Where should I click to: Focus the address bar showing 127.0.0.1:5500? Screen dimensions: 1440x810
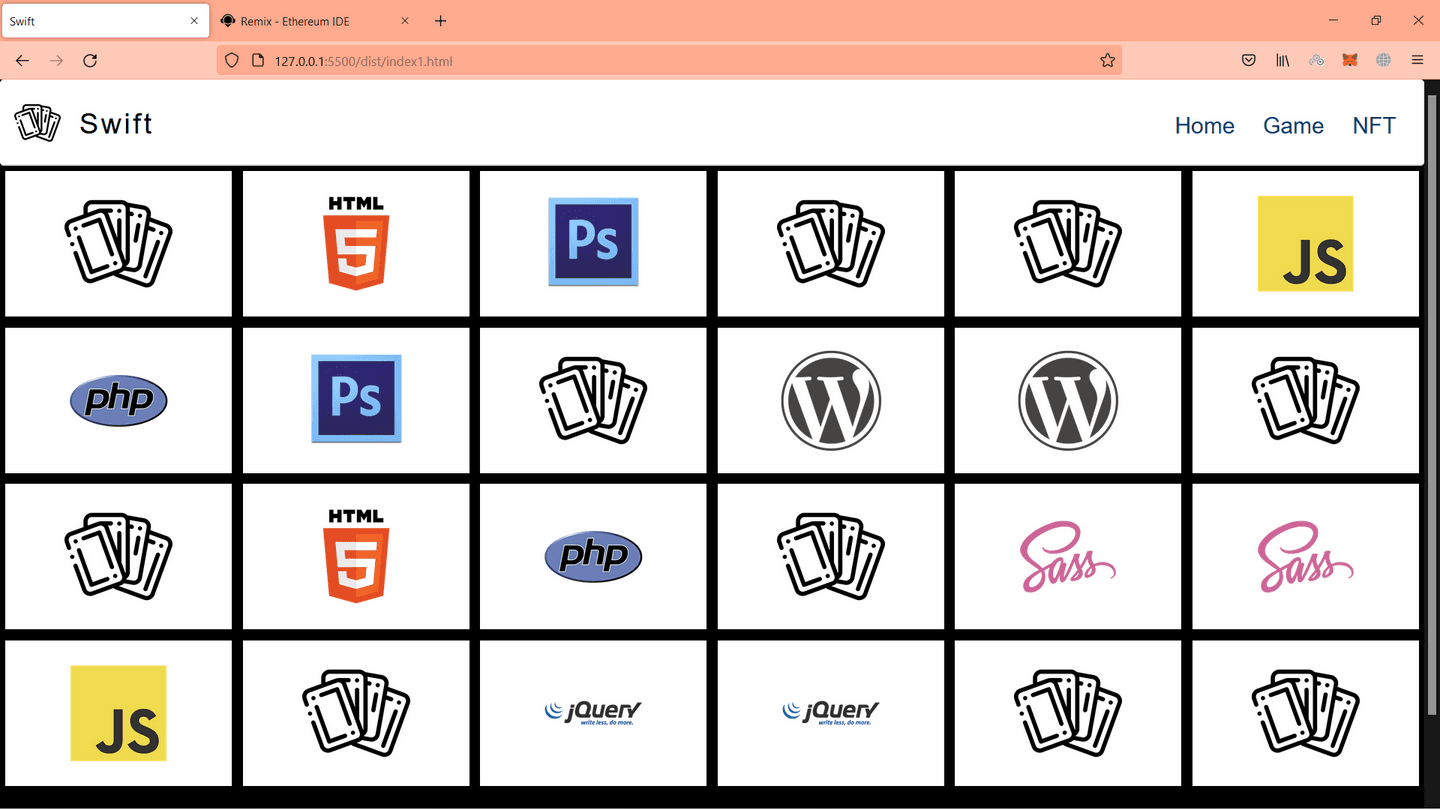669,61
